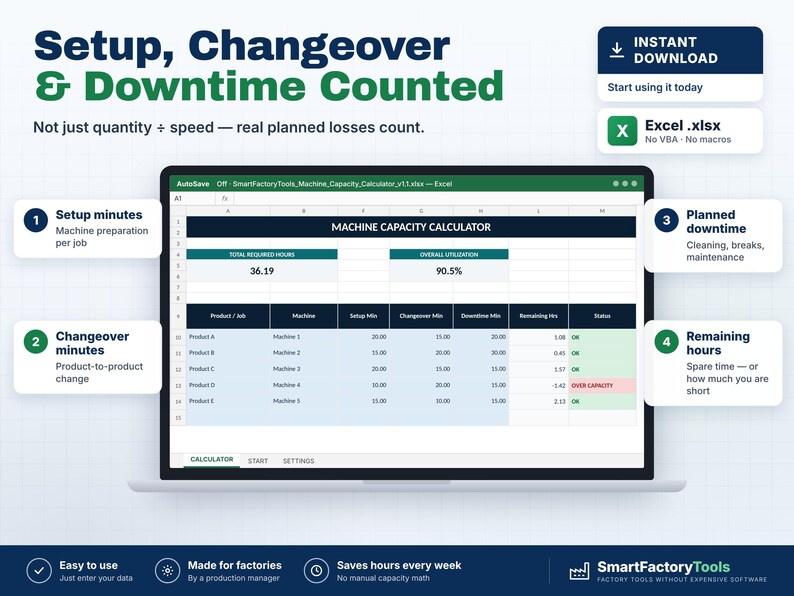Click the SmartFactoryTools factory logo icon
Screen dimensions: 794x596
click(x=579, y=571)
